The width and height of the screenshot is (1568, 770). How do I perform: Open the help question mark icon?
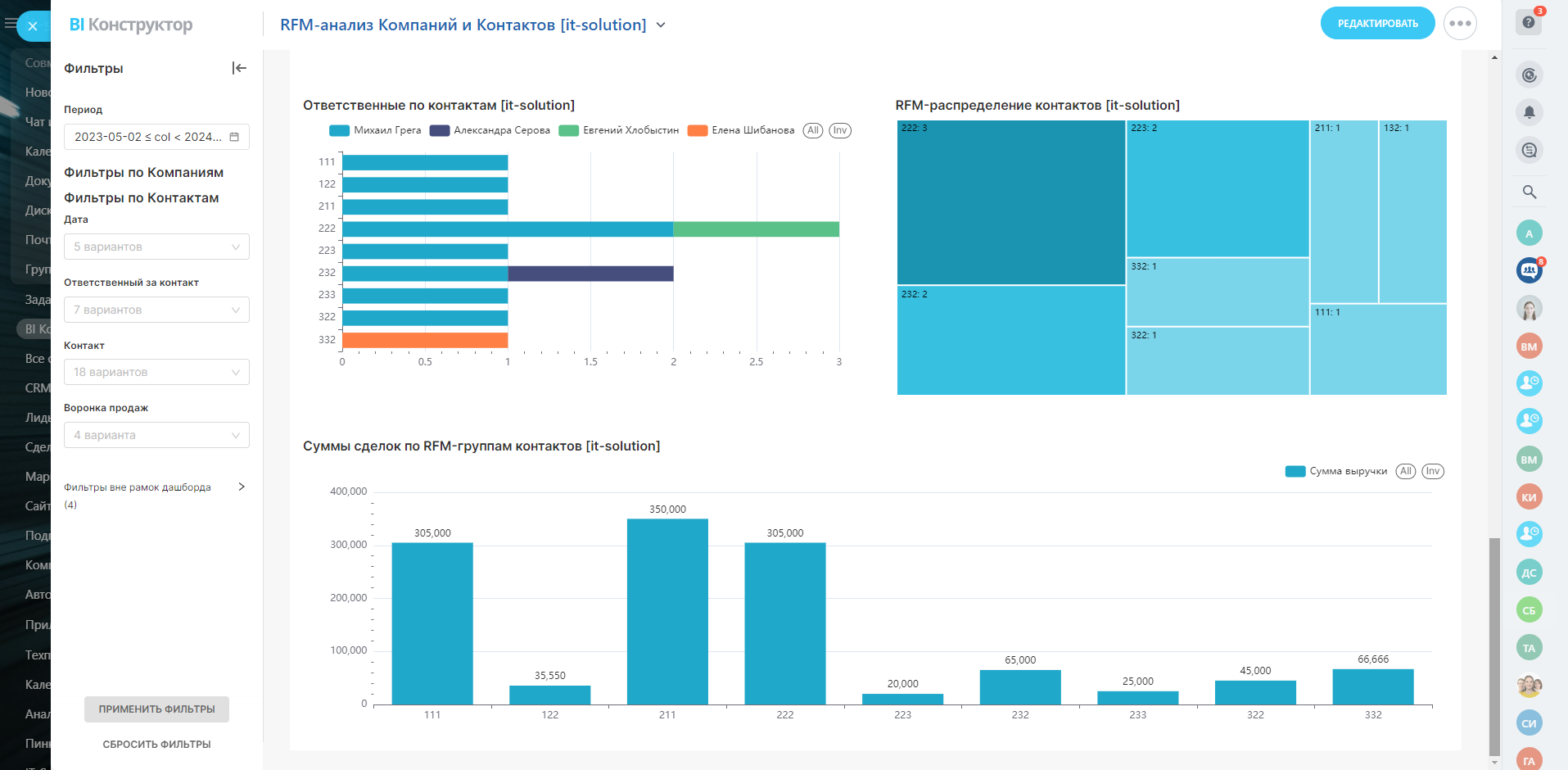click(1529, 22)
